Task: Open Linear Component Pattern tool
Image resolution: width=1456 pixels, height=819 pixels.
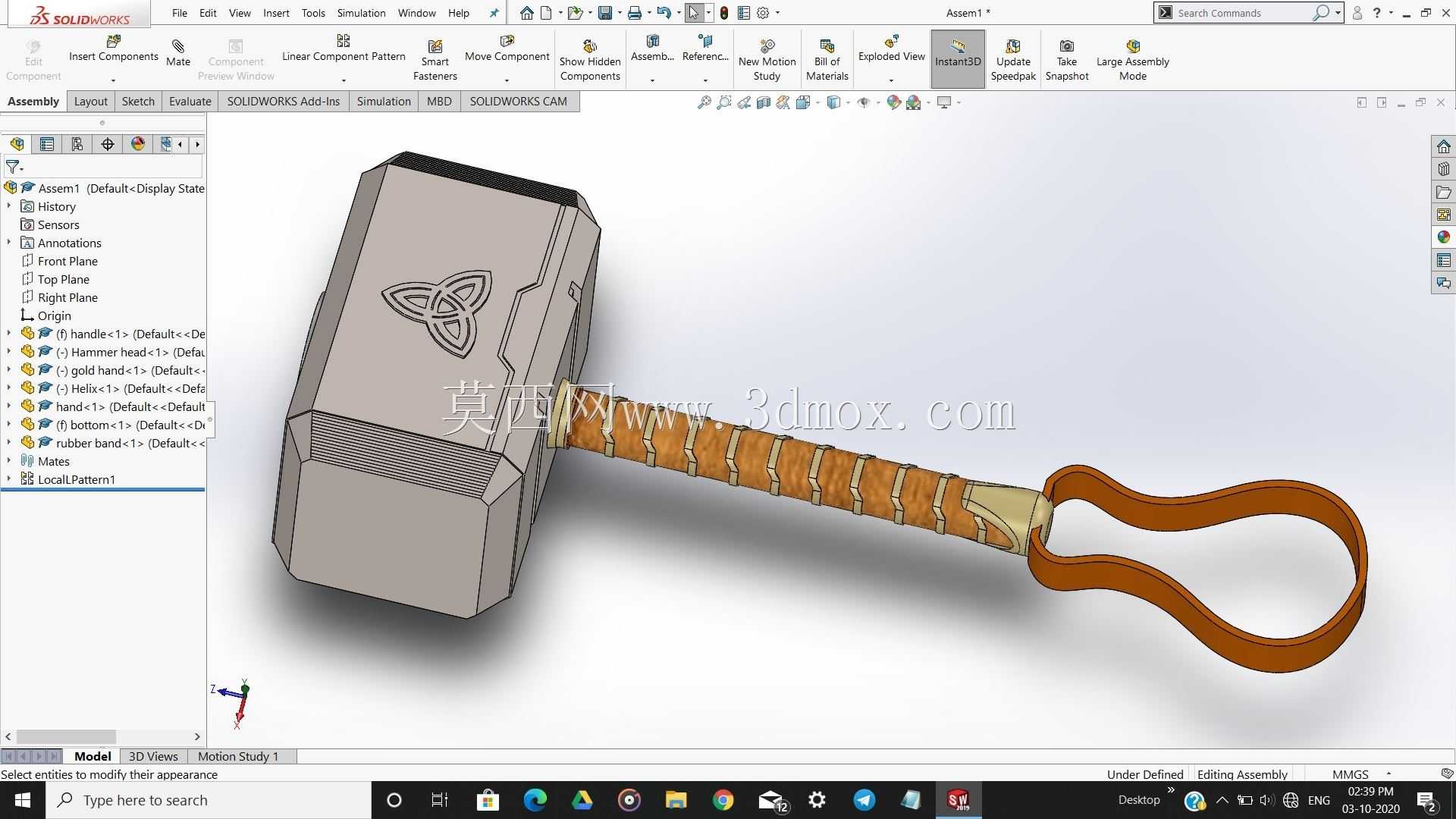Action: click(344, 49)
